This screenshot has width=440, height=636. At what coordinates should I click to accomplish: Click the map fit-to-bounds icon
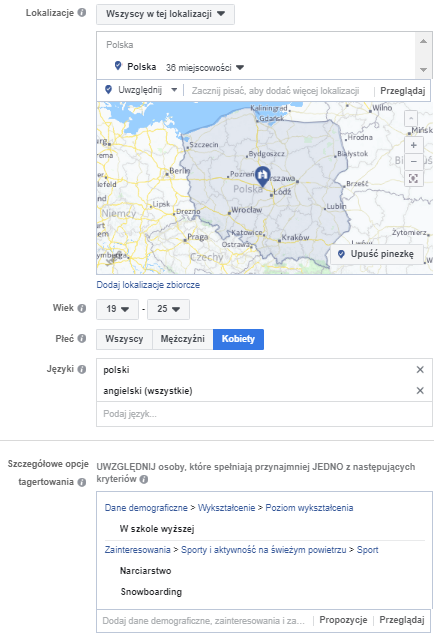[x=414, y=178]
